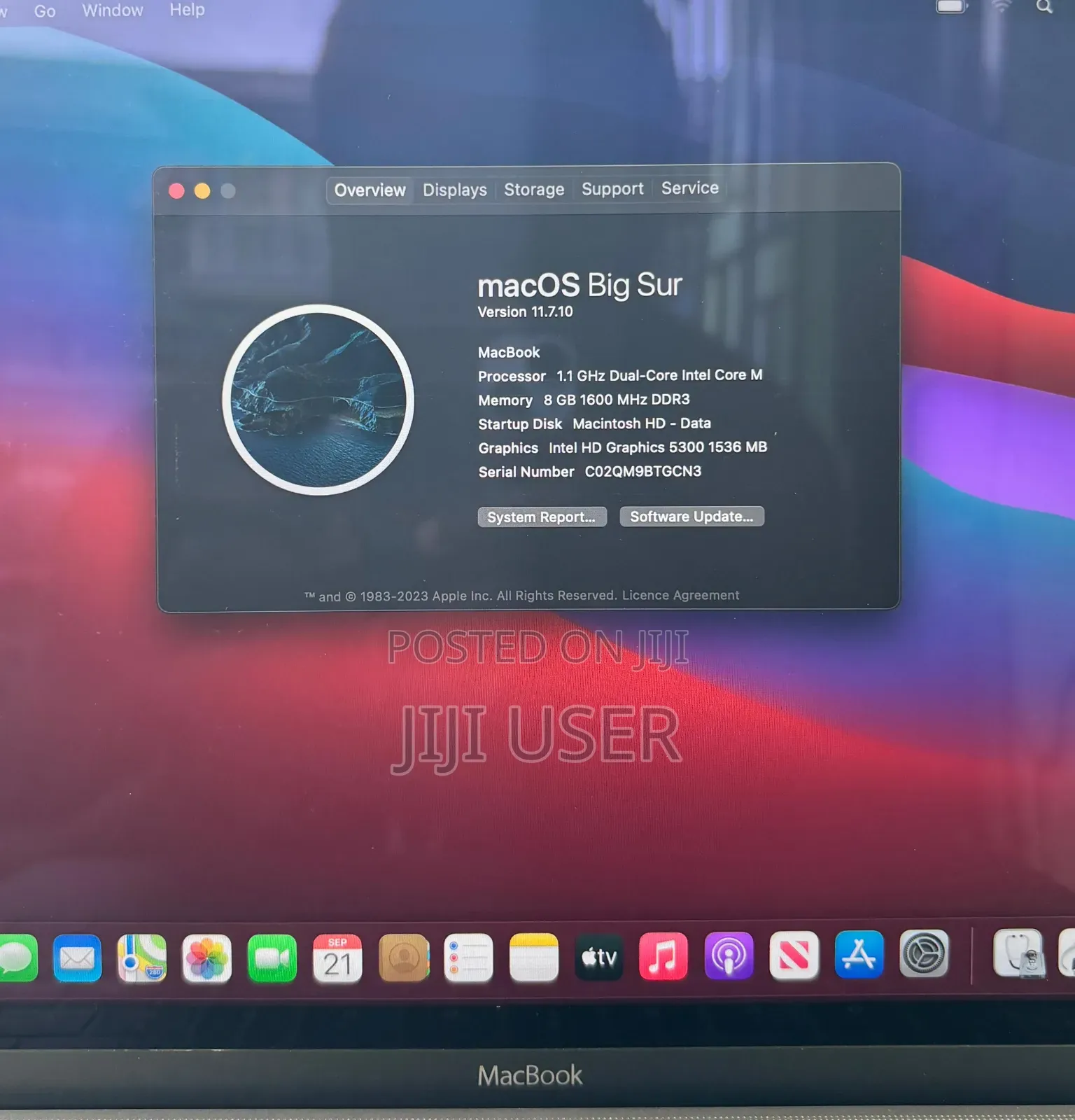Launch FaceTime from the Dock
This screenshot has height=1120, width=1075.
[x=272, y=958]
